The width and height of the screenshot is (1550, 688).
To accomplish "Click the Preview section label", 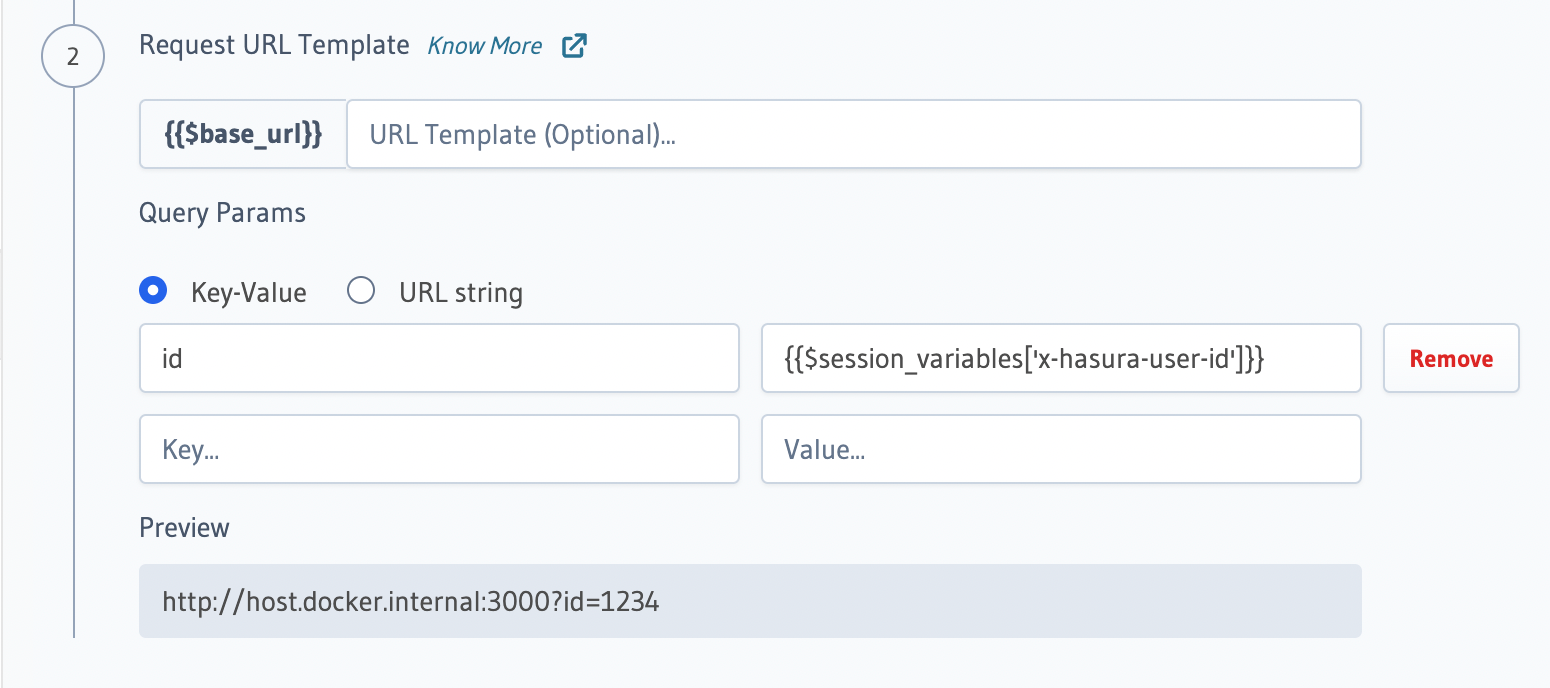I will point(184,527).
